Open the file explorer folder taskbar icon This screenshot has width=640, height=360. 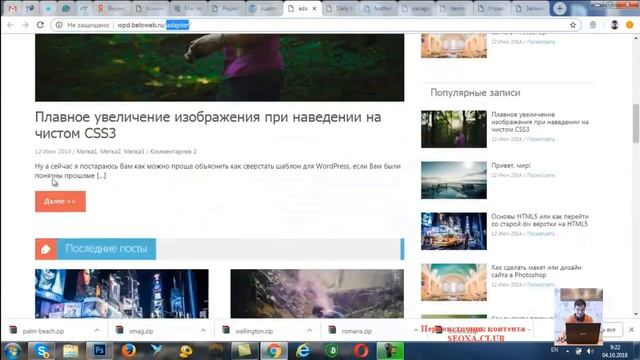[70, 351]
